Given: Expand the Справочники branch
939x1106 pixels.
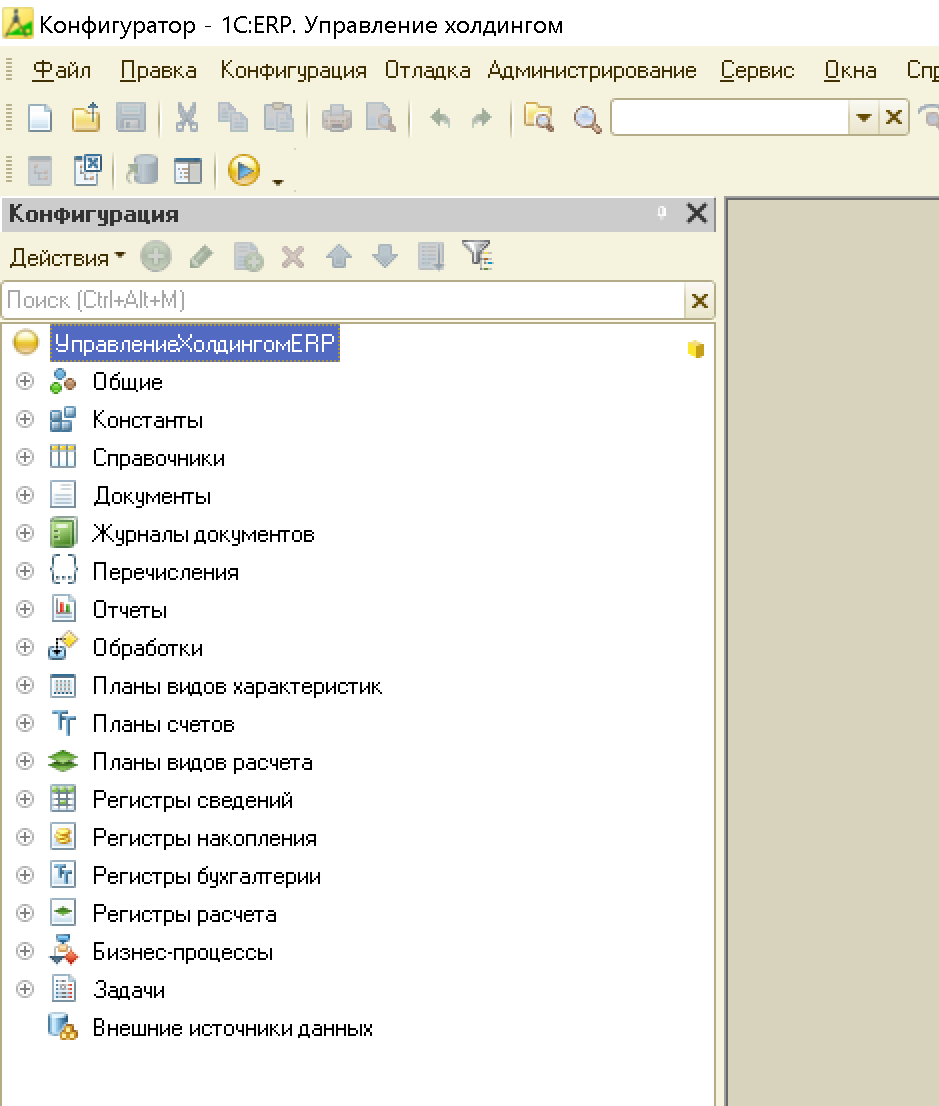Looking at the screenshot, I should click(25, 458).
